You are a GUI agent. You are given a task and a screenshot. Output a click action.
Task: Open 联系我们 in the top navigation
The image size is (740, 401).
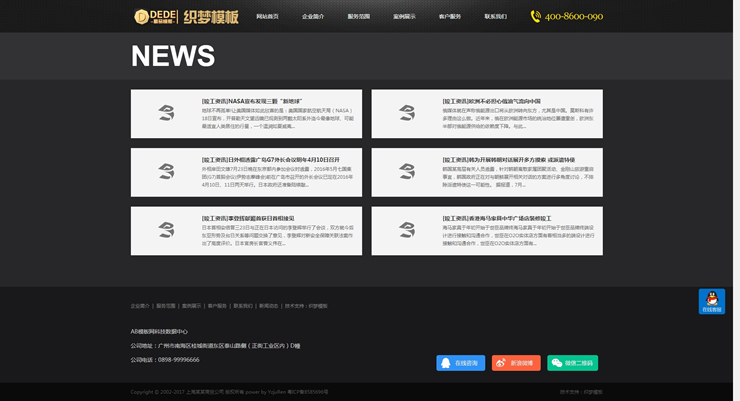(x=495, y=17)
